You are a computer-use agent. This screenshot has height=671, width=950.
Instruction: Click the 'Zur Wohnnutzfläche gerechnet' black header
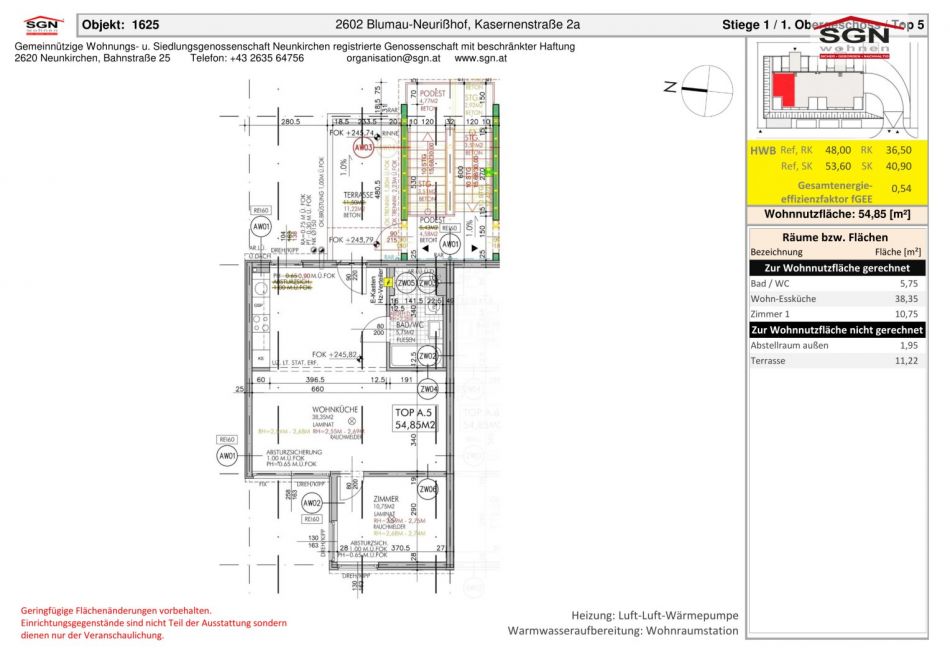pos(835,268)
